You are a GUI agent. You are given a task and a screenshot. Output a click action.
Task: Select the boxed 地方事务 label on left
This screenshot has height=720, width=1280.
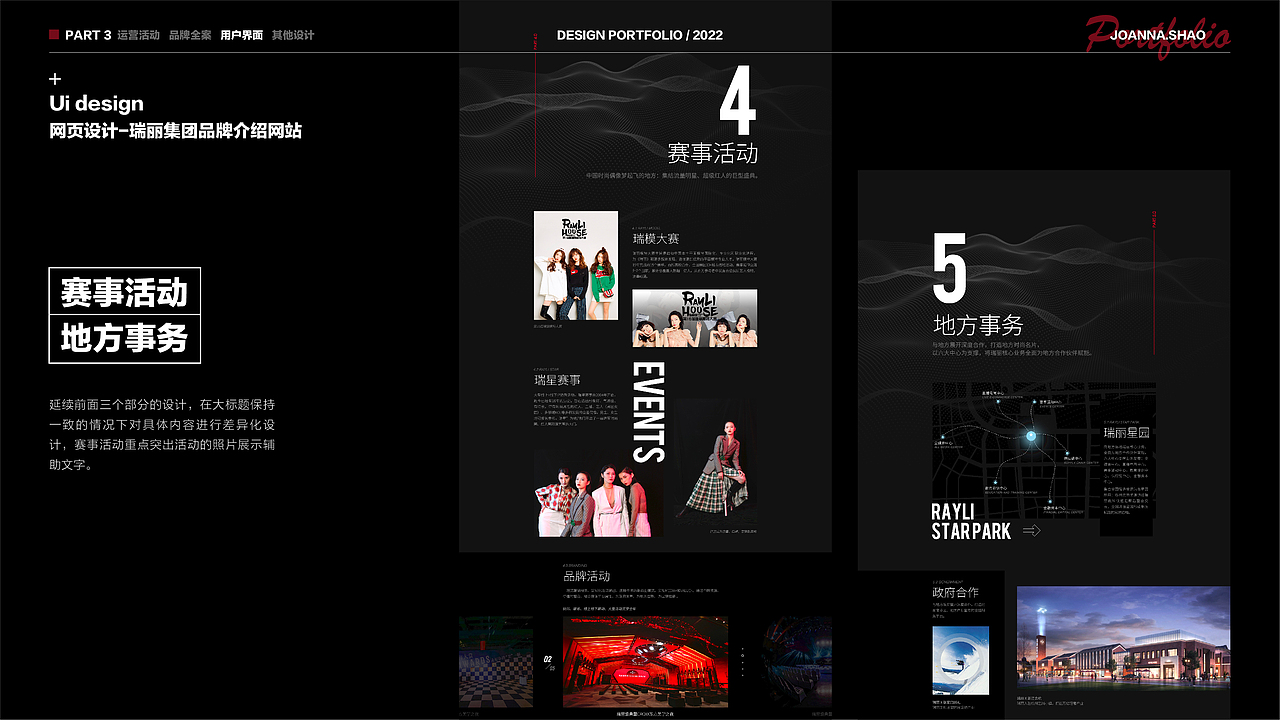point(124,339)
